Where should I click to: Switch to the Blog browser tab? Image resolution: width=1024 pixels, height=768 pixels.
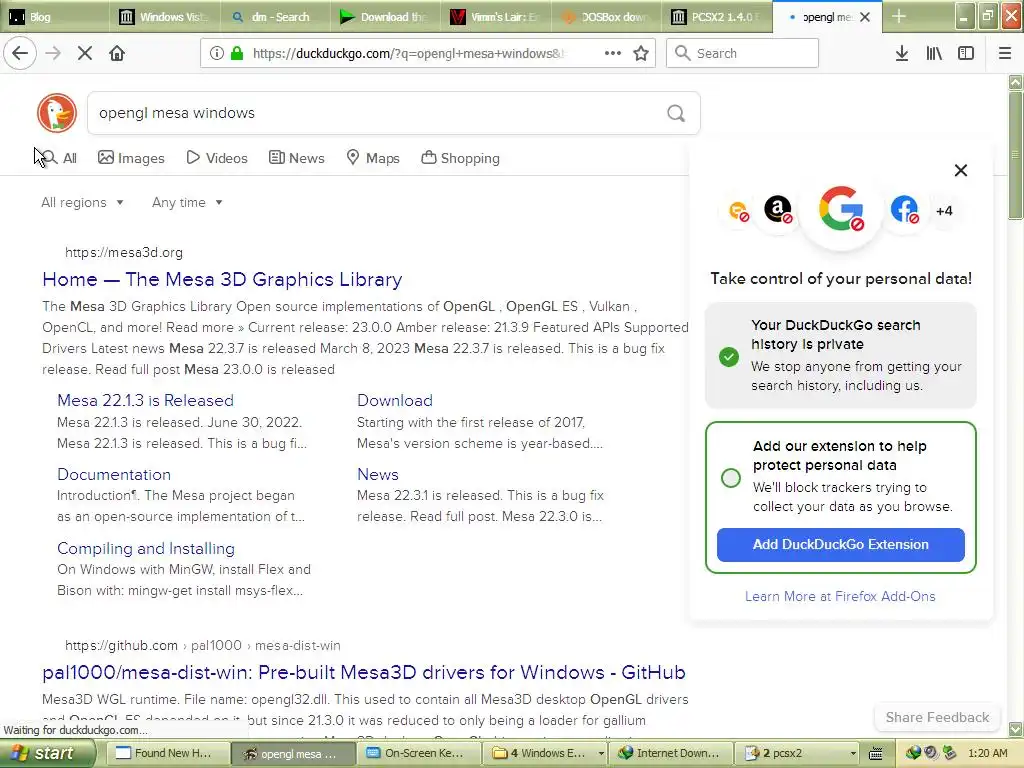coord(55,17)
